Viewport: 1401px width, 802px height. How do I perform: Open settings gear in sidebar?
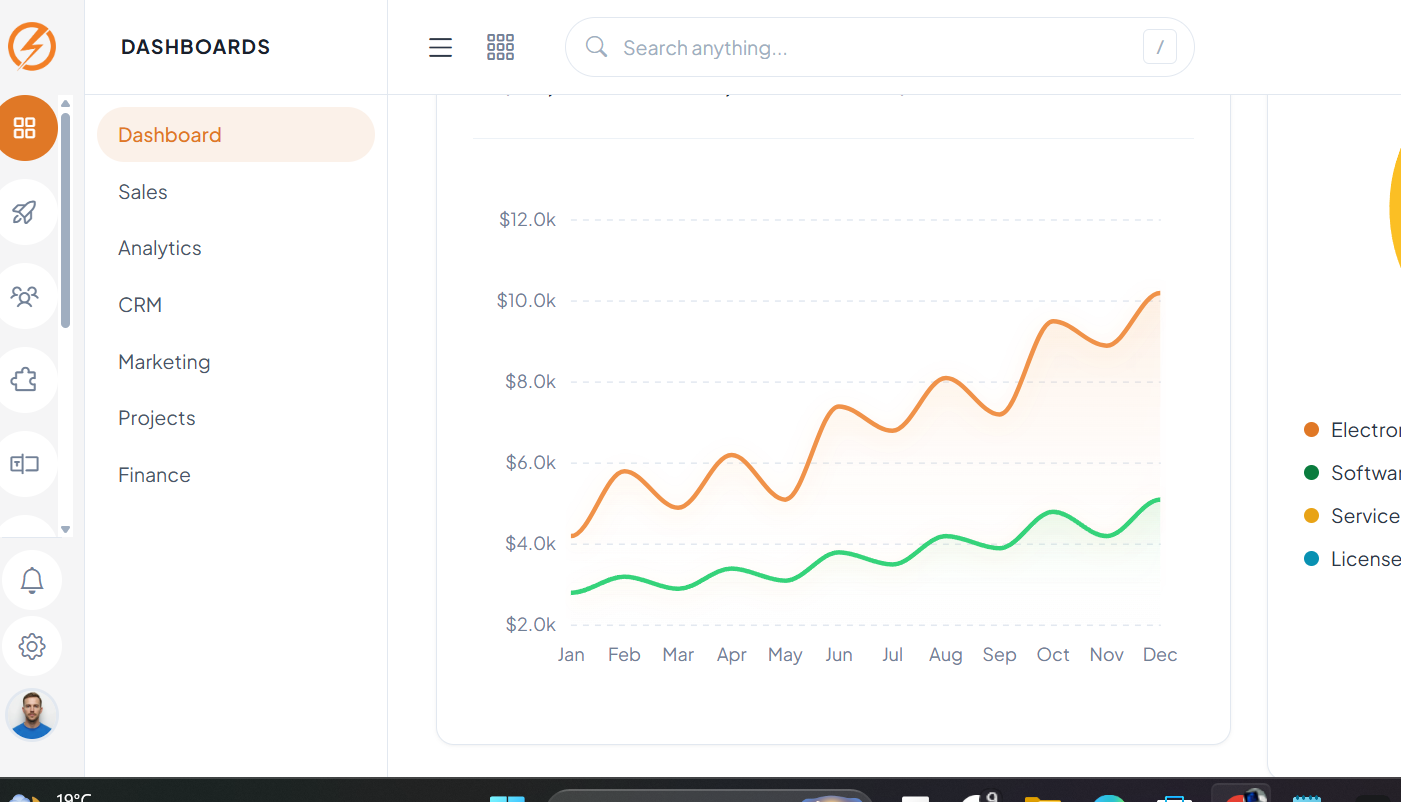[x=32, y=647]
